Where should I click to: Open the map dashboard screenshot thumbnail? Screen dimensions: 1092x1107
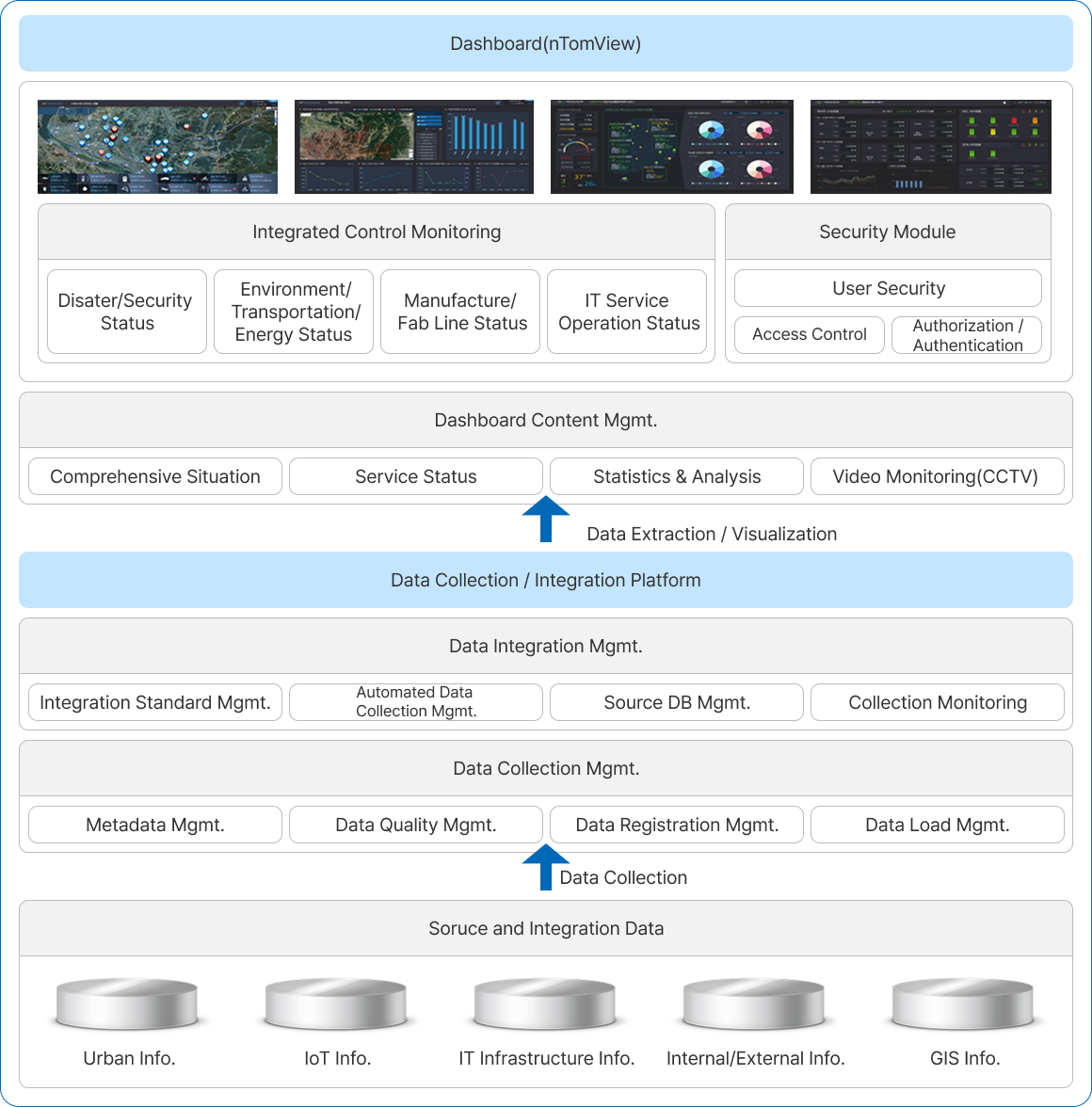(157, 147)
